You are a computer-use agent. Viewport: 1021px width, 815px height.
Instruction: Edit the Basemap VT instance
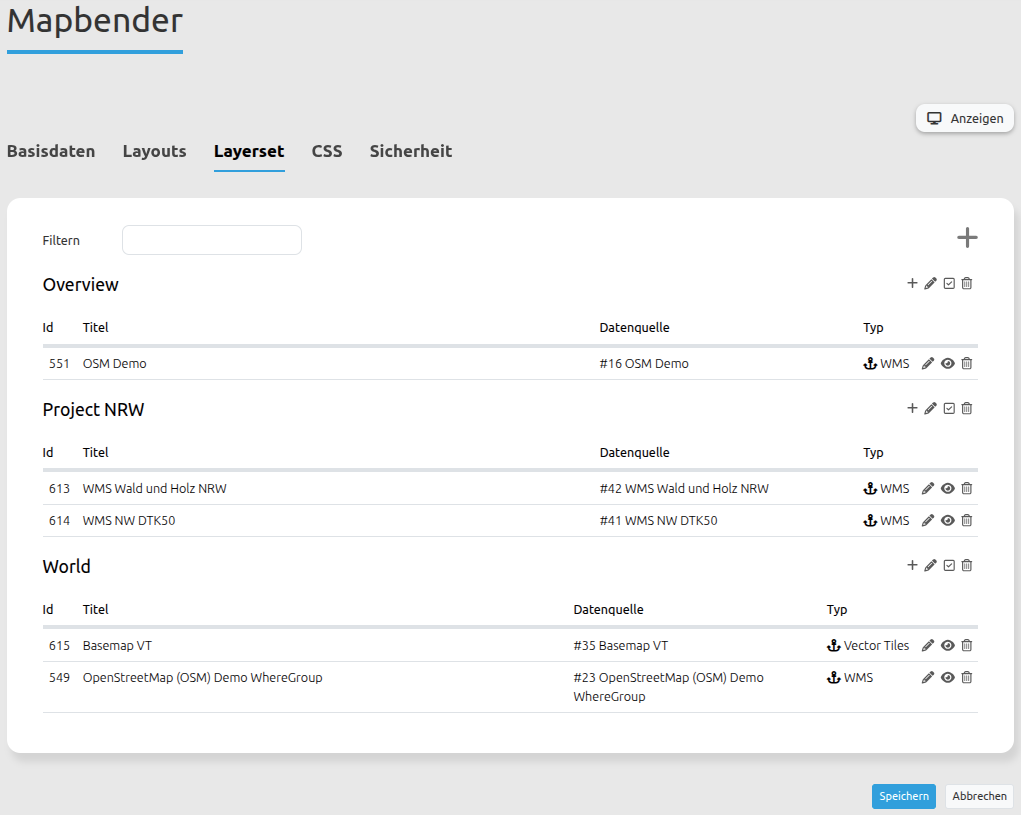927,646
